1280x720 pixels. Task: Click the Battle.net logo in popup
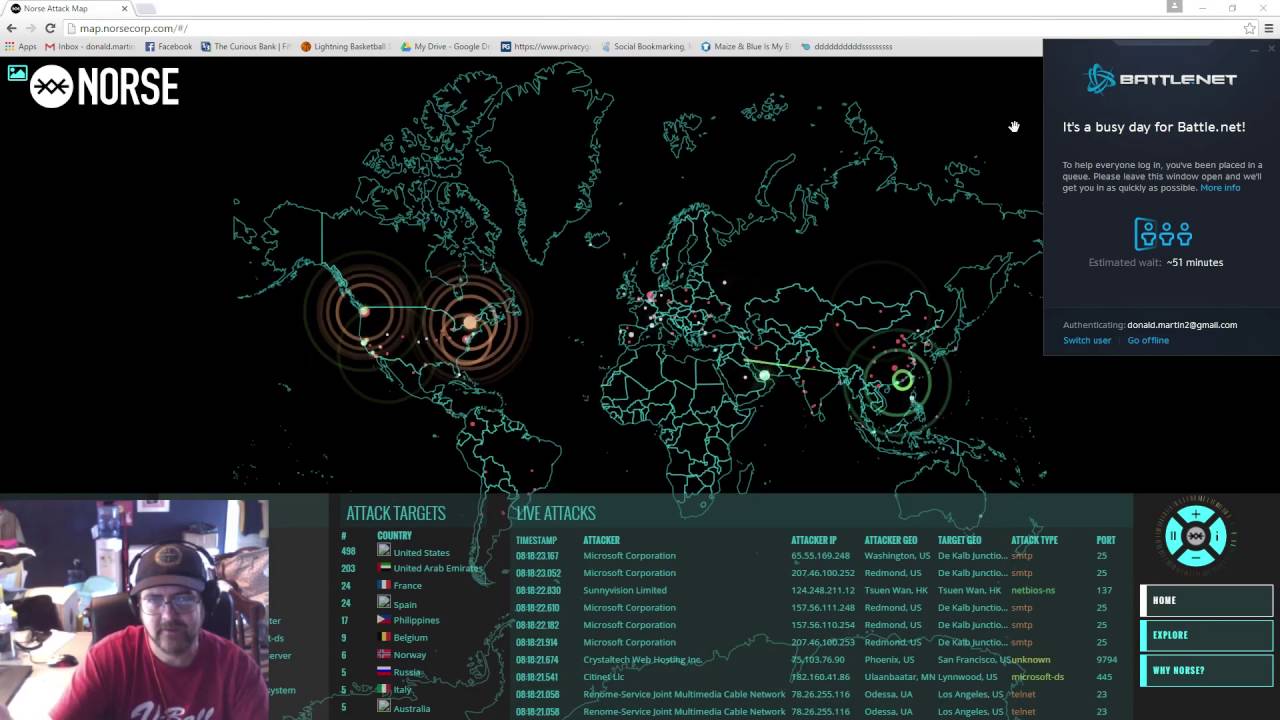point(1162,79)
